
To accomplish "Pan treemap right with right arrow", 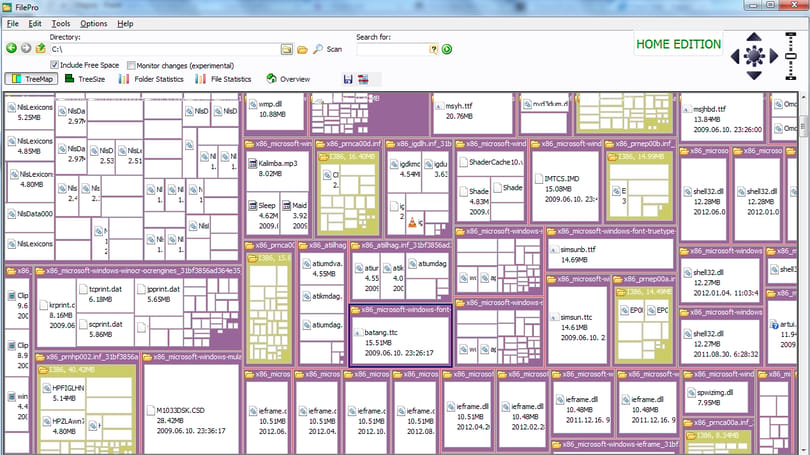I will tap(774, 56).
